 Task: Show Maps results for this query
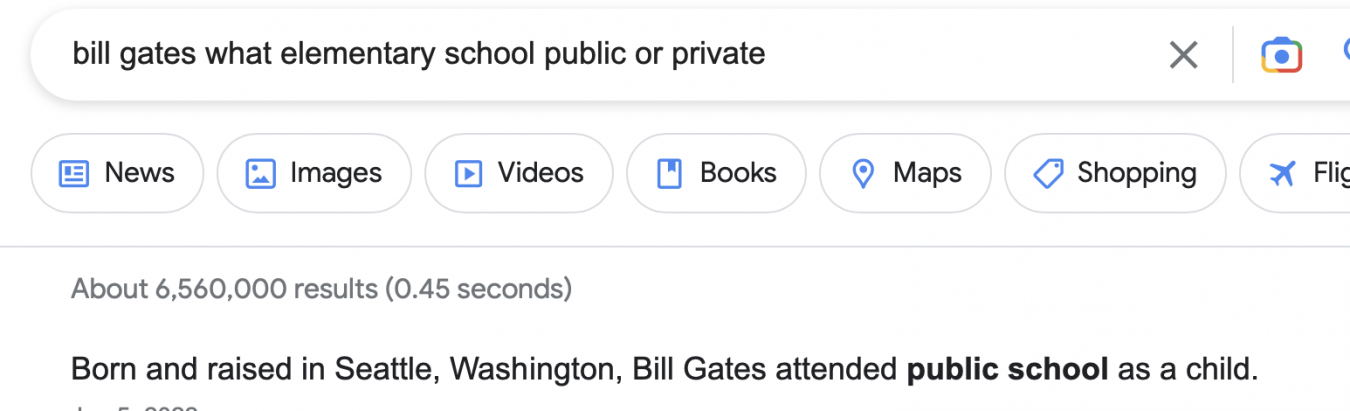click(x=927, y=173)
